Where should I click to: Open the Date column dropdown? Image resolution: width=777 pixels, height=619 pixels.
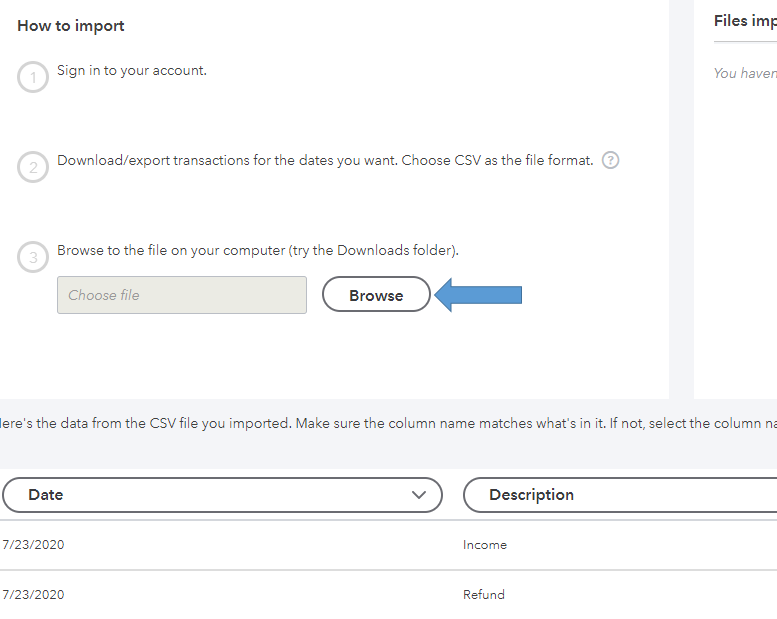click(222, 495)
